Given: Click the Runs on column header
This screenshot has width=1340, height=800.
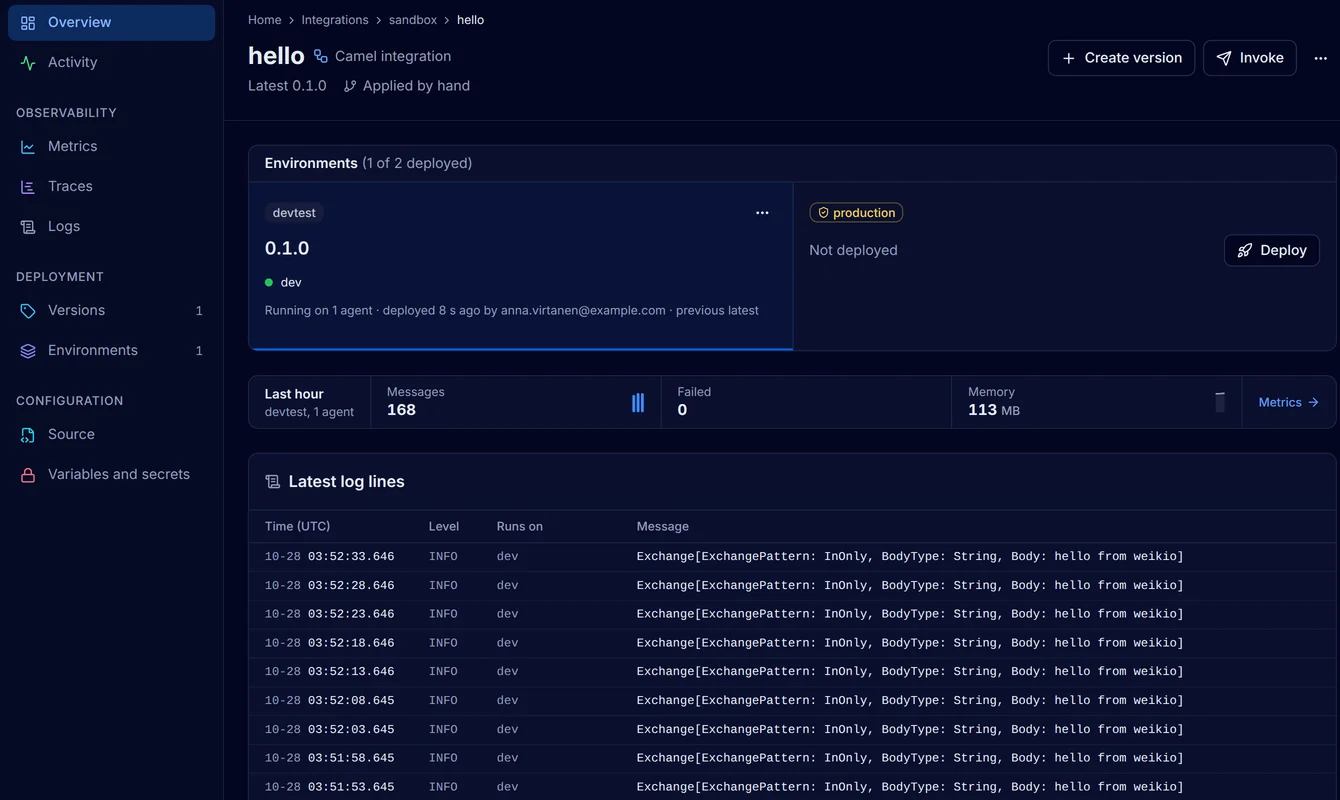Looking at the screenshot, I should click(520, 526).
